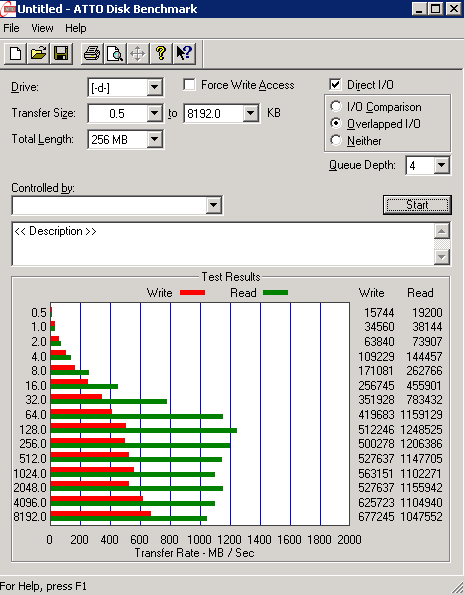Click the move crosshair toolbar icon

(137, 54)
